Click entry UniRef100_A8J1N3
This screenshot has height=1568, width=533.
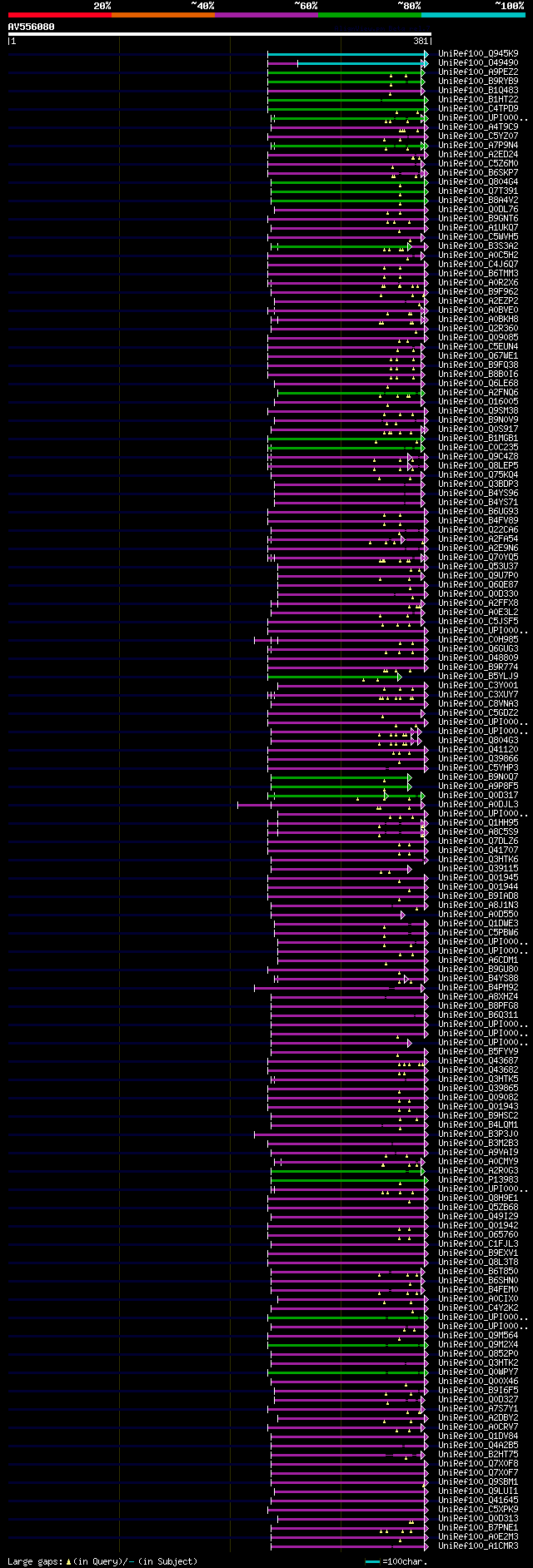click(x=478, y=905)
